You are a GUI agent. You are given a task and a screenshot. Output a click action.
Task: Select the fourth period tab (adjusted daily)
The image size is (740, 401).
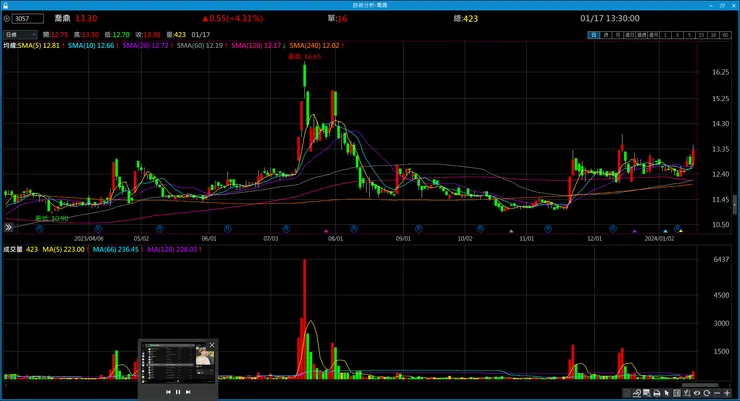point(630,35)
